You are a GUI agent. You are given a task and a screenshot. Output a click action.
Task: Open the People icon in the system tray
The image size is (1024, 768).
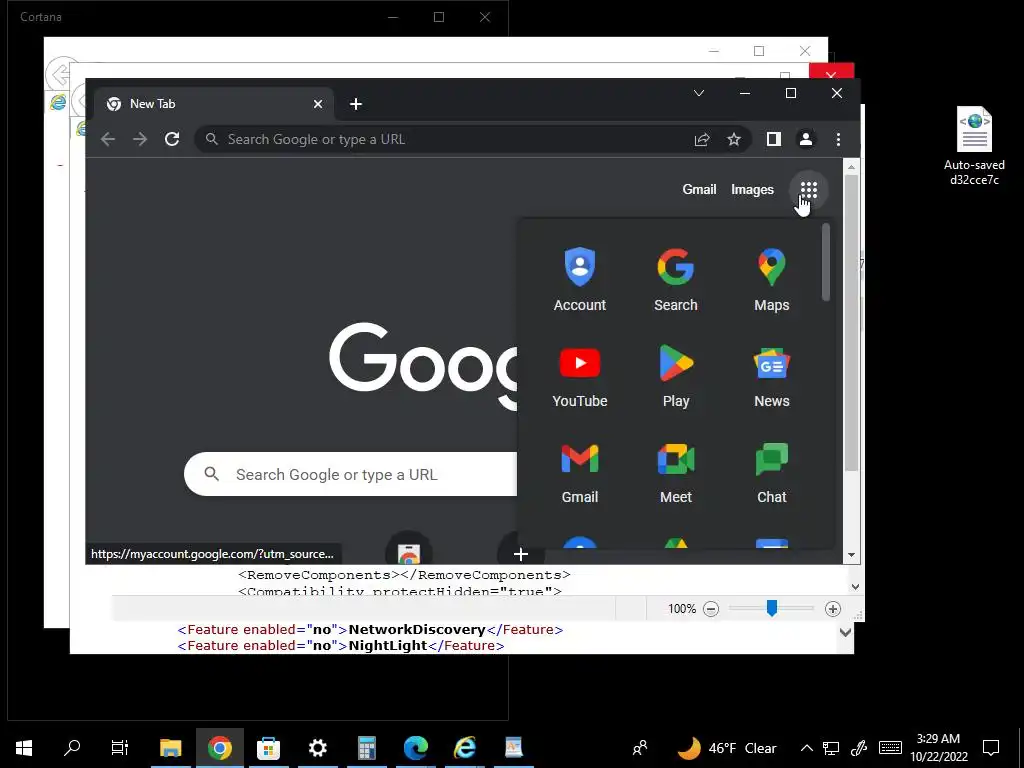[640, 748]
